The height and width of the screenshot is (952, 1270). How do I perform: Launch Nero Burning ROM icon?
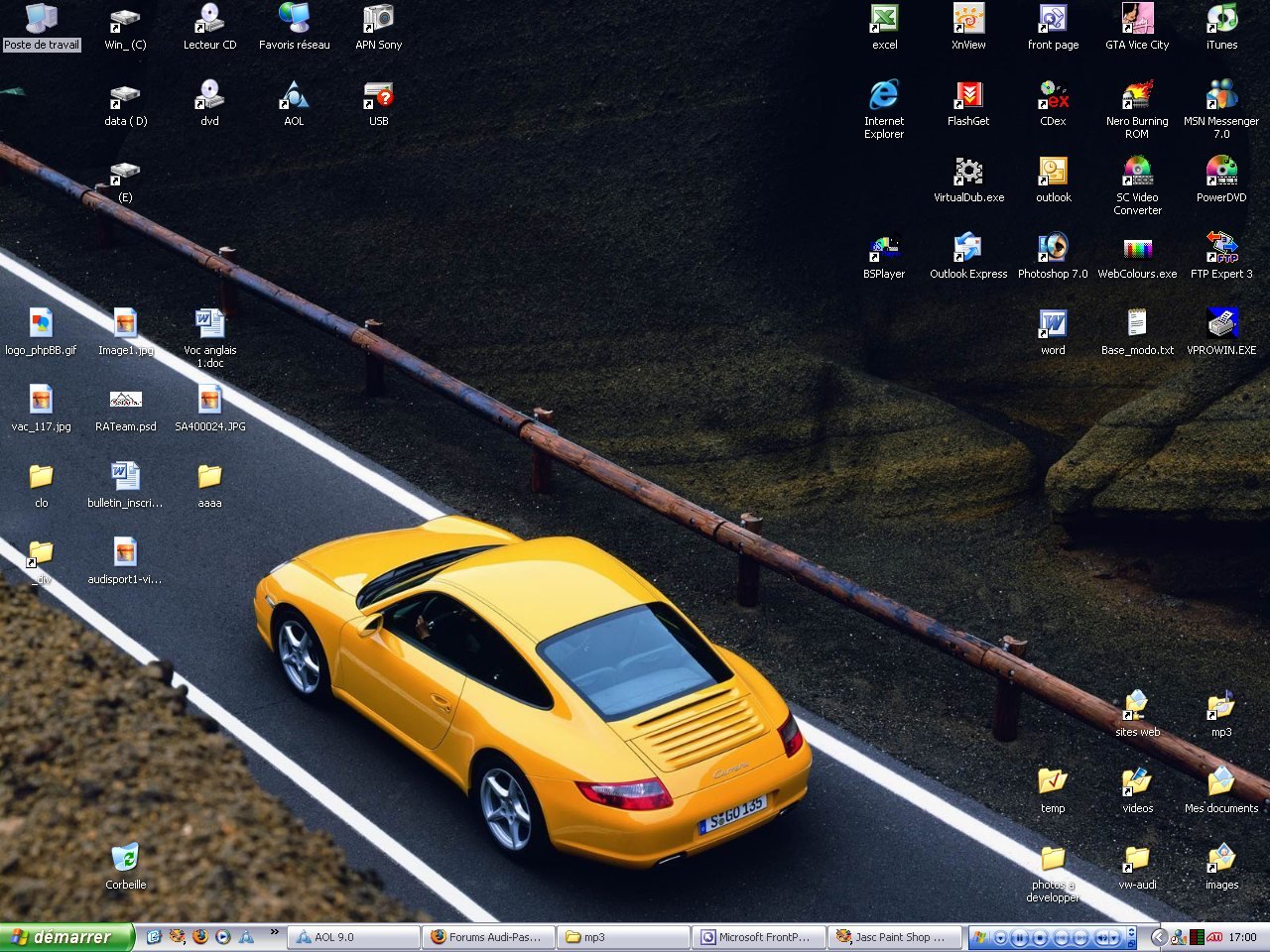(x=1137, y=96)
